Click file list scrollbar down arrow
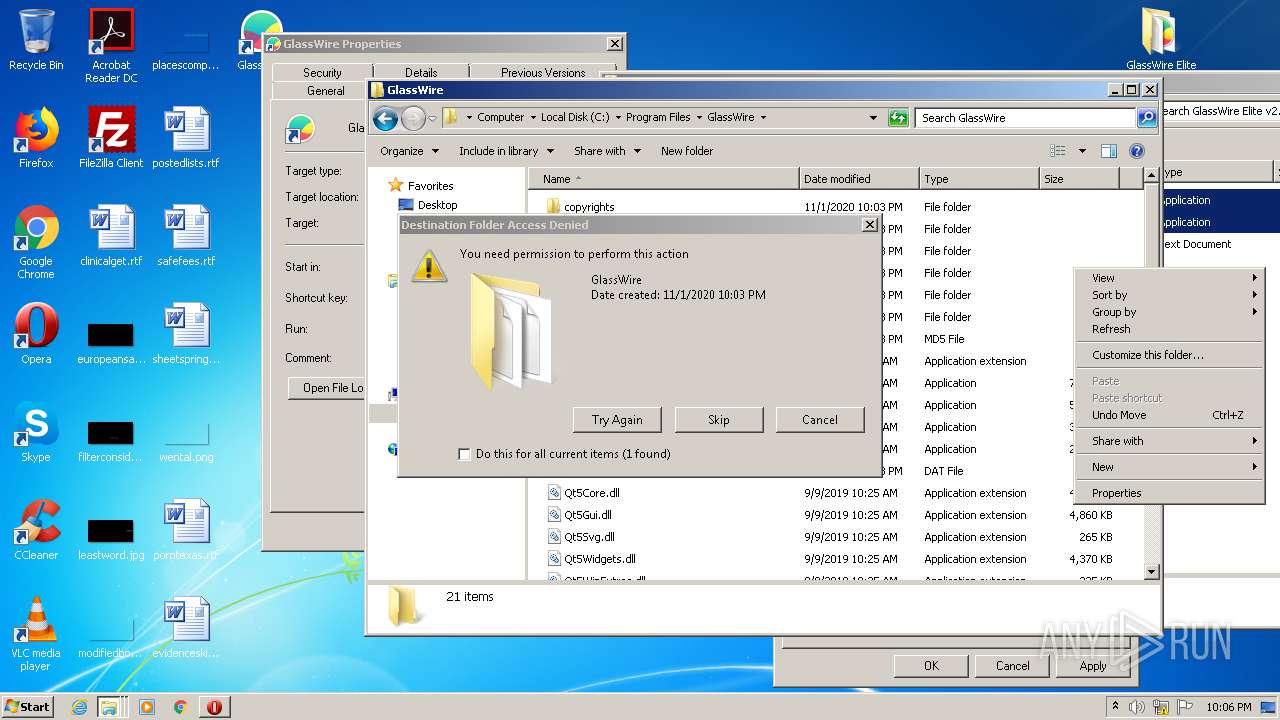The height and width of the screenshot is (720, 1280). click(1151, 572)
